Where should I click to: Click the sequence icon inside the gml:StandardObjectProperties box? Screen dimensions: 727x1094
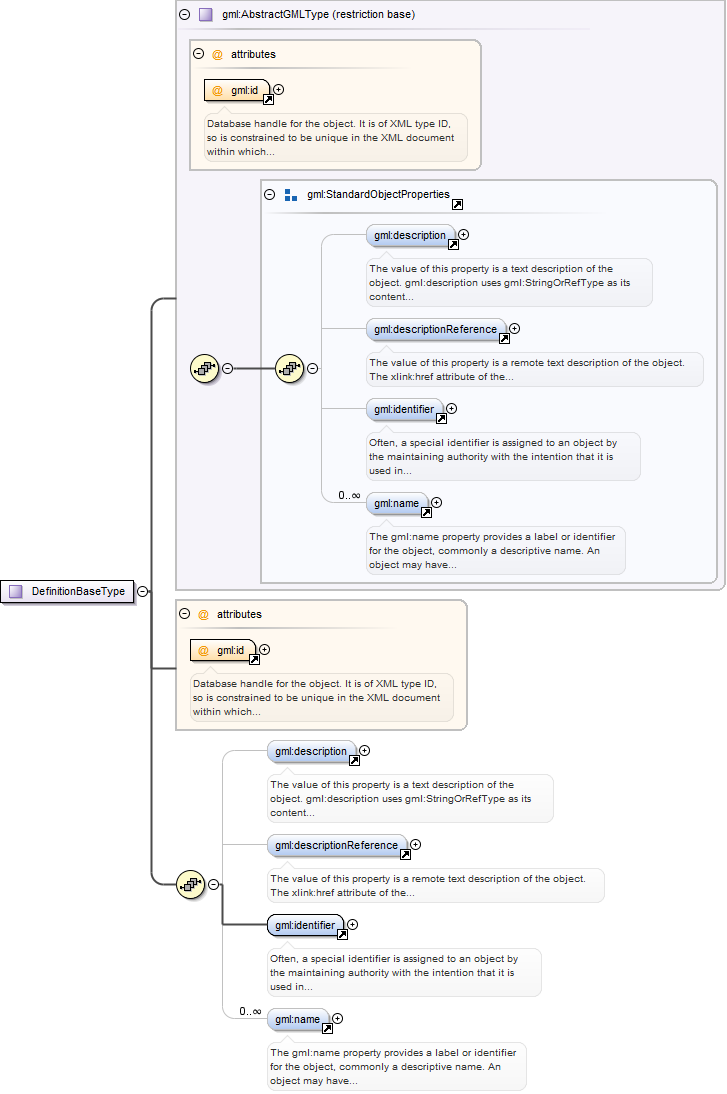(289, 368)
